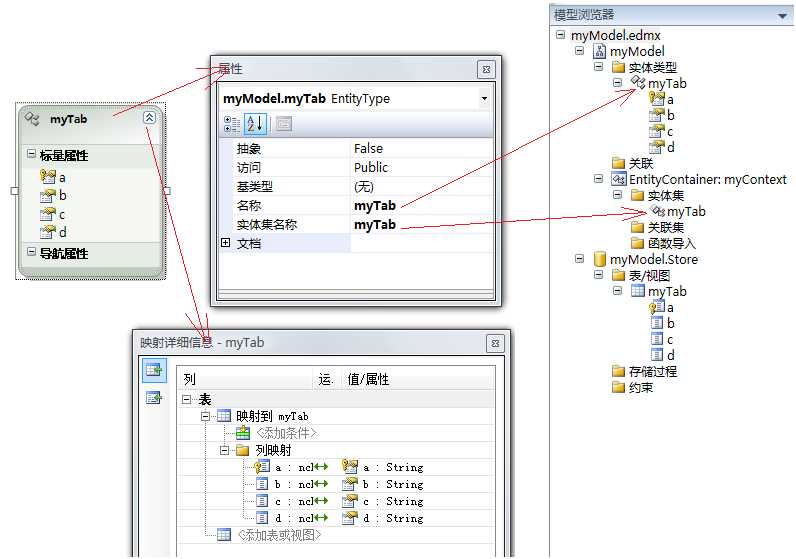
Task: Select myModel.Store database node
Action: (x=646, y=259)
